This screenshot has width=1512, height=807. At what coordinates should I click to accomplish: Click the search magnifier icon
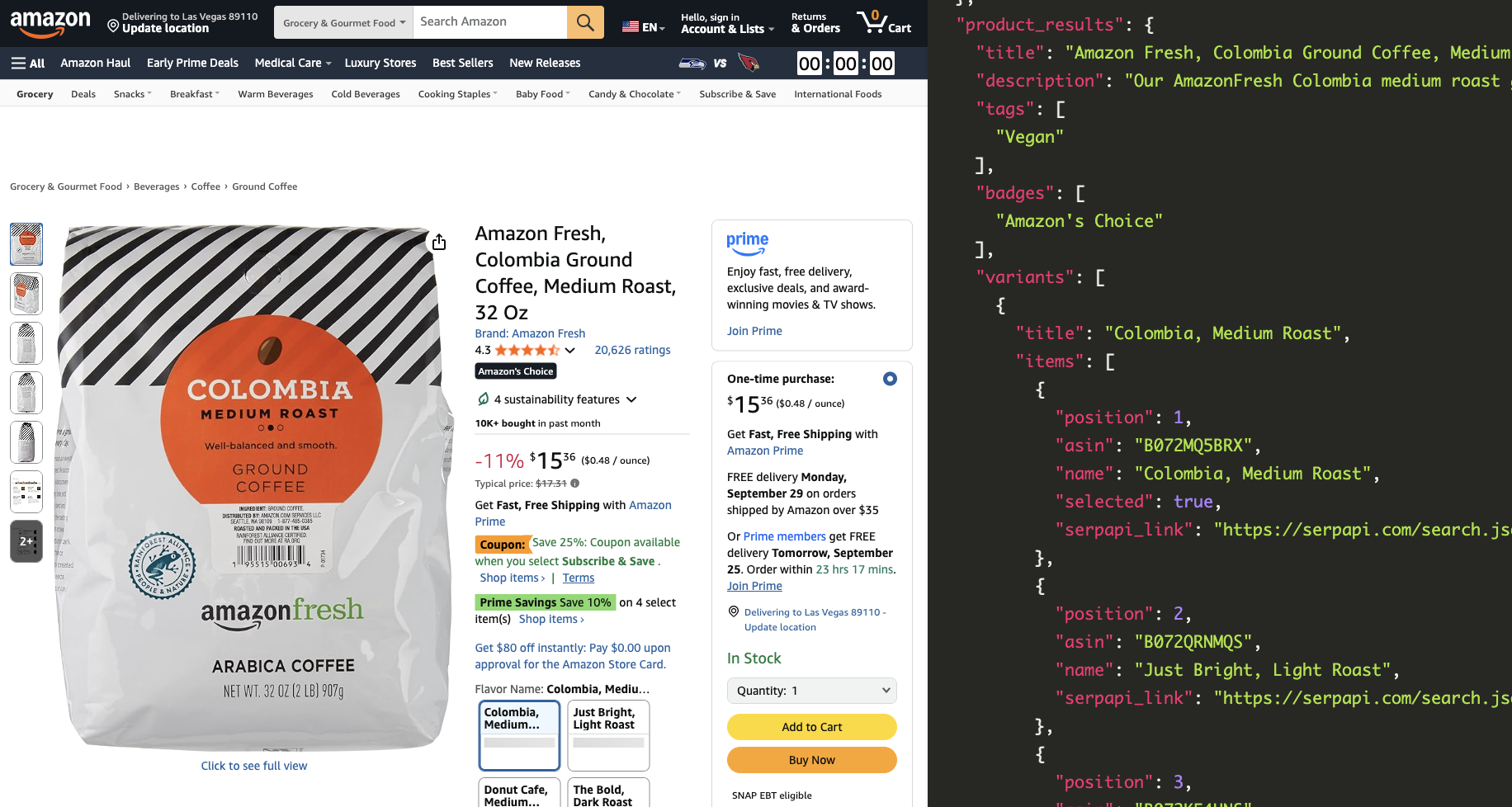[x=585, y=22]
